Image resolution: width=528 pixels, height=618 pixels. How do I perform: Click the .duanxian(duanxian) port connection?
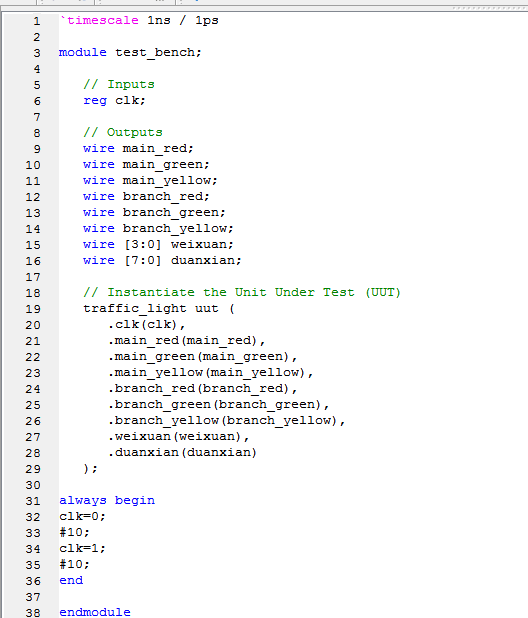(182, 452)
